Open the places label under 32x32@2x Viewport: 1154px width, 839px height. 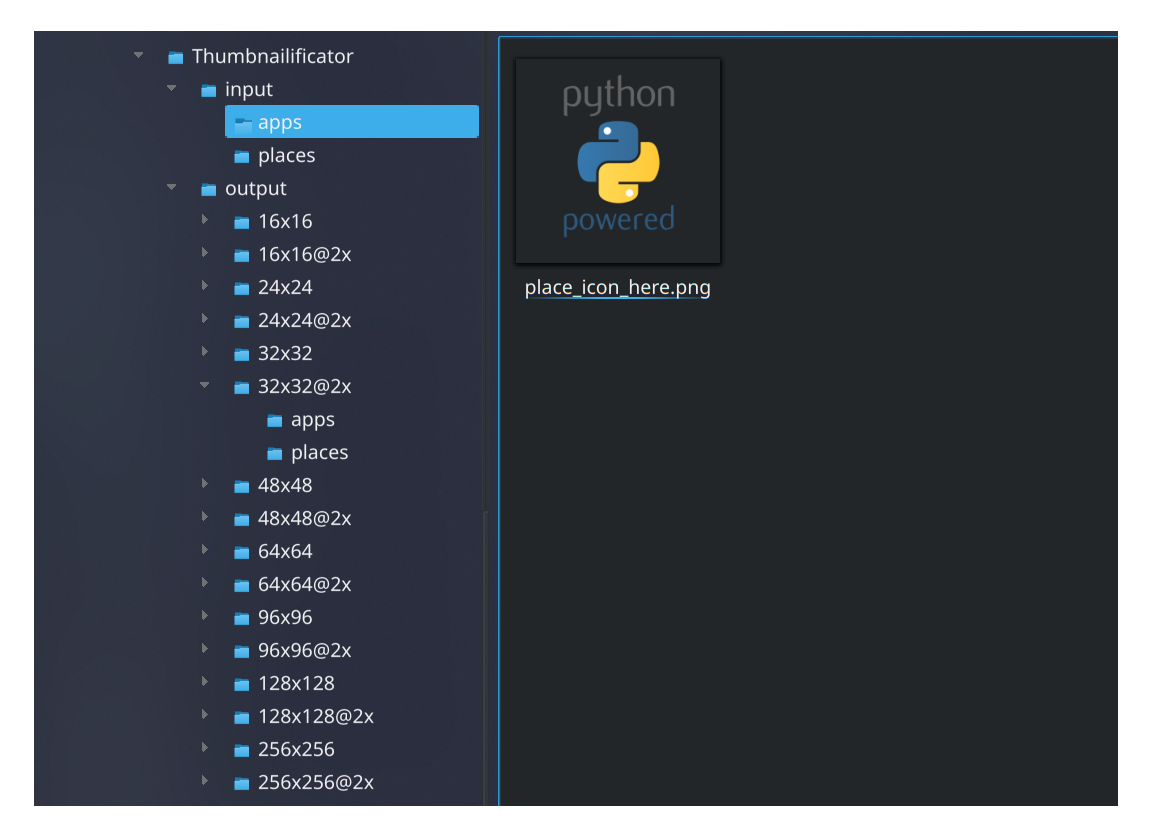(319, 453)
